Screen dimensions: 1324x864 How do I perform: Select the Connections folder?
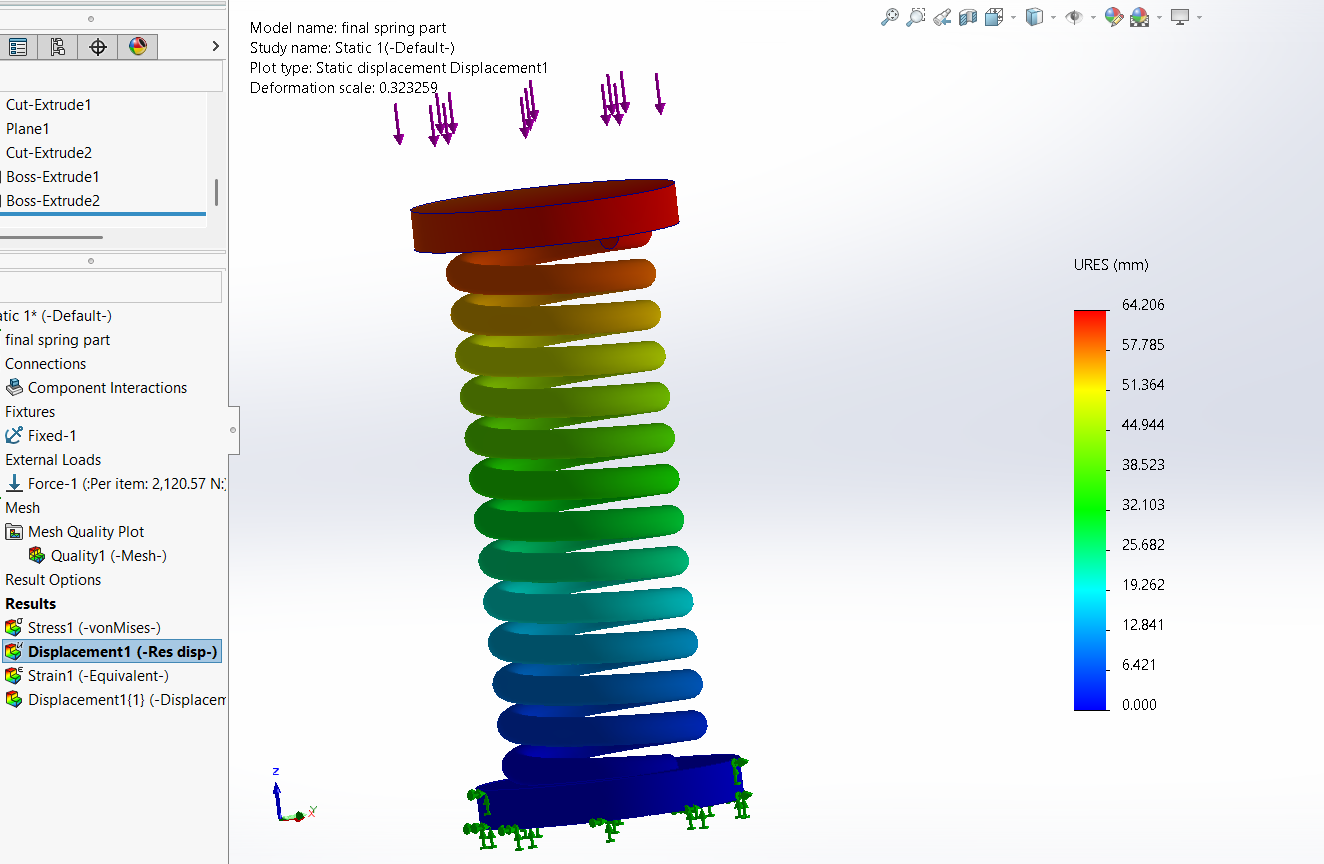(46, 364)
